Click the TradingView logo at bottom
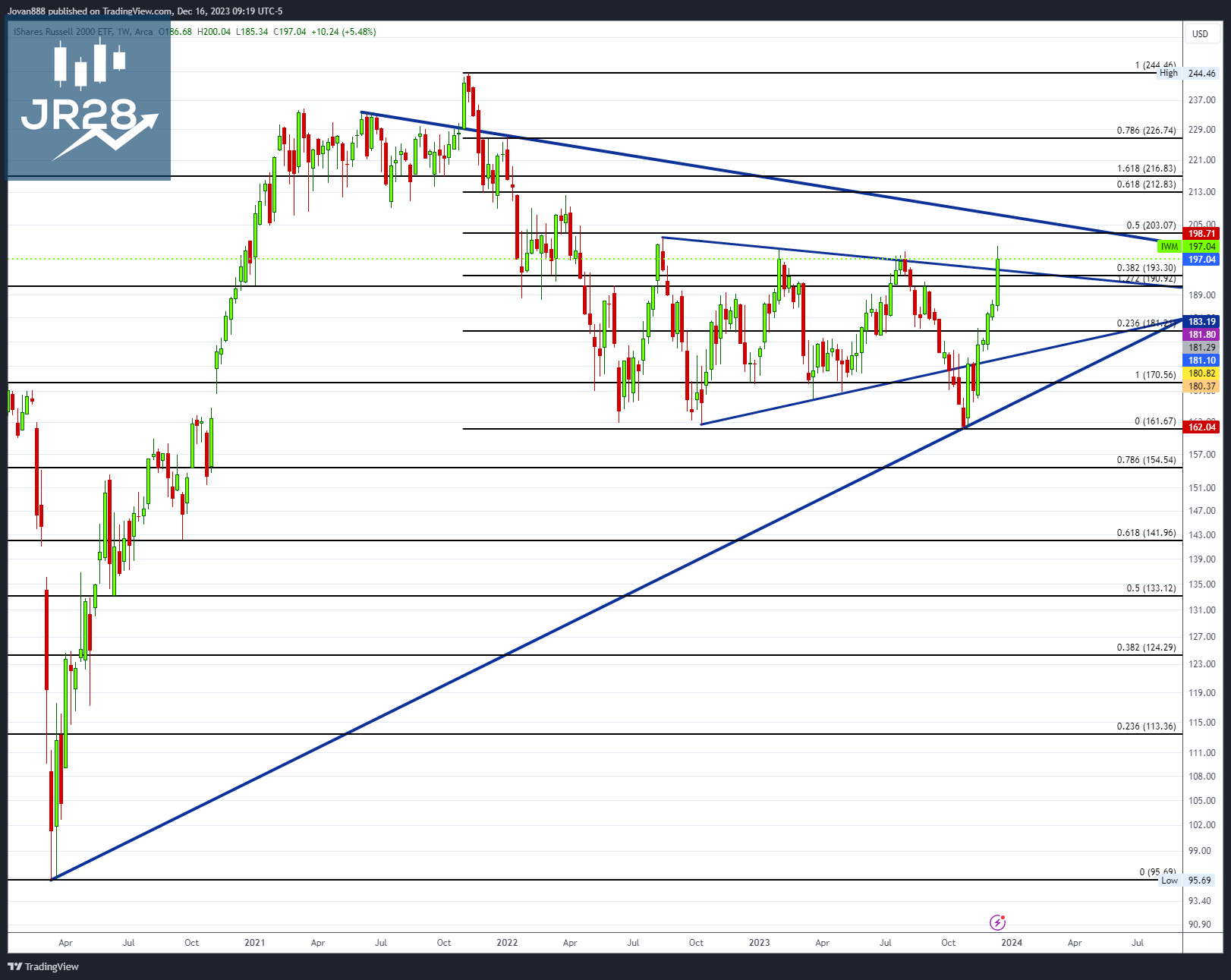 tap(43, 966)
